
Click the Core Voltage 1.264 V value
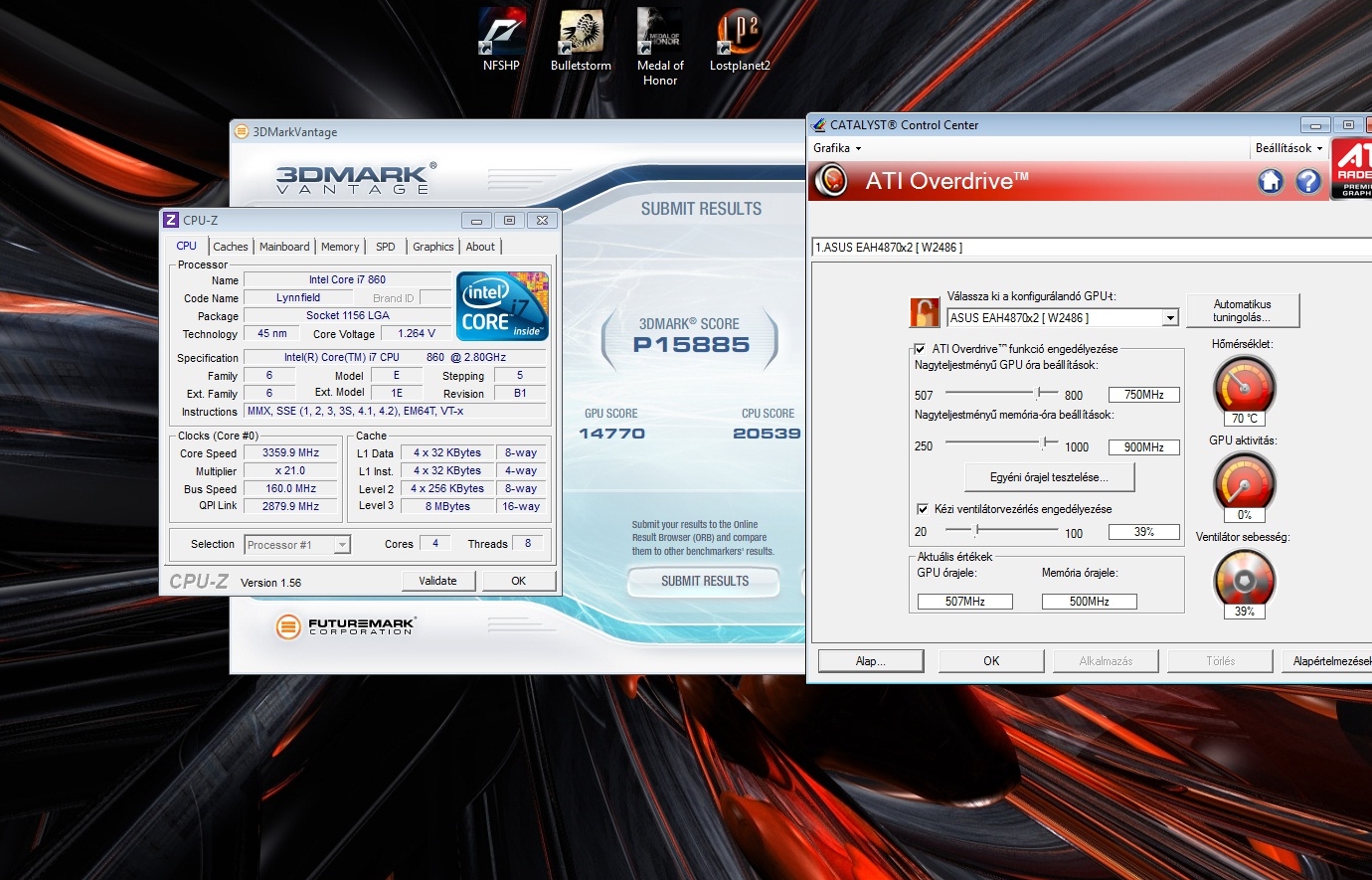tap(416, 333)
